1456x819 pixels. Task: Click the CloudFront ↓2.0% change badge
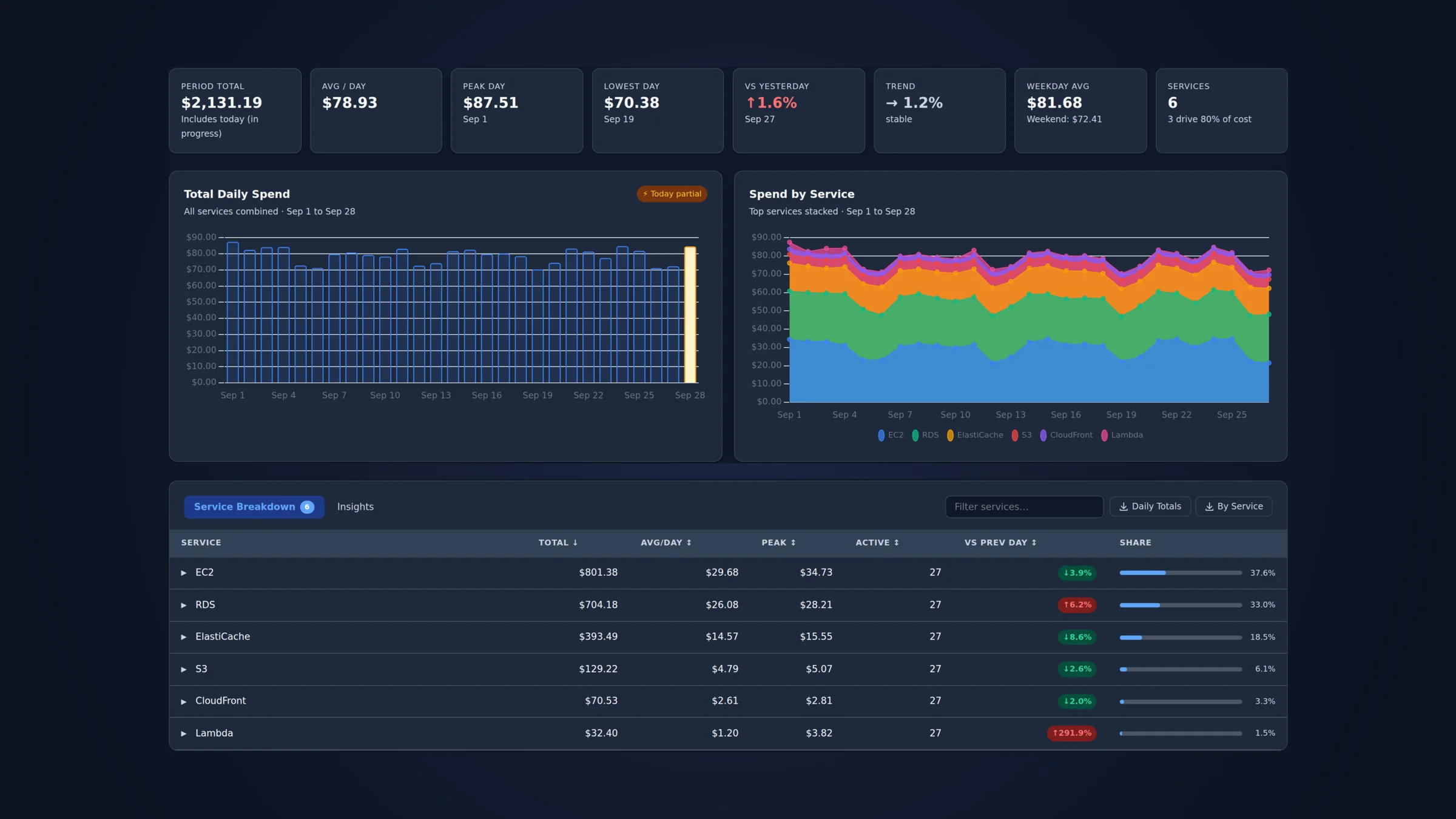[x=1077, y=701]
